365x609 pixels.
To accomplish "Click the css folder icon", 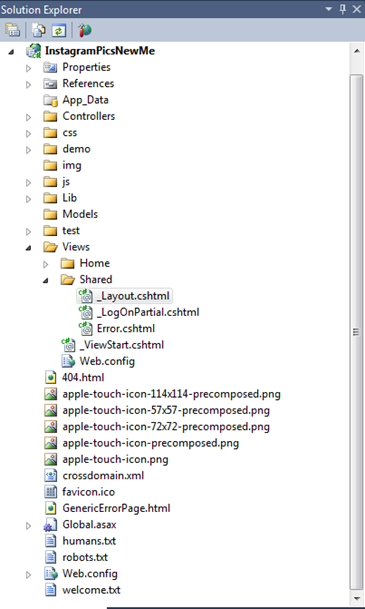I will (x=50, y=133).
